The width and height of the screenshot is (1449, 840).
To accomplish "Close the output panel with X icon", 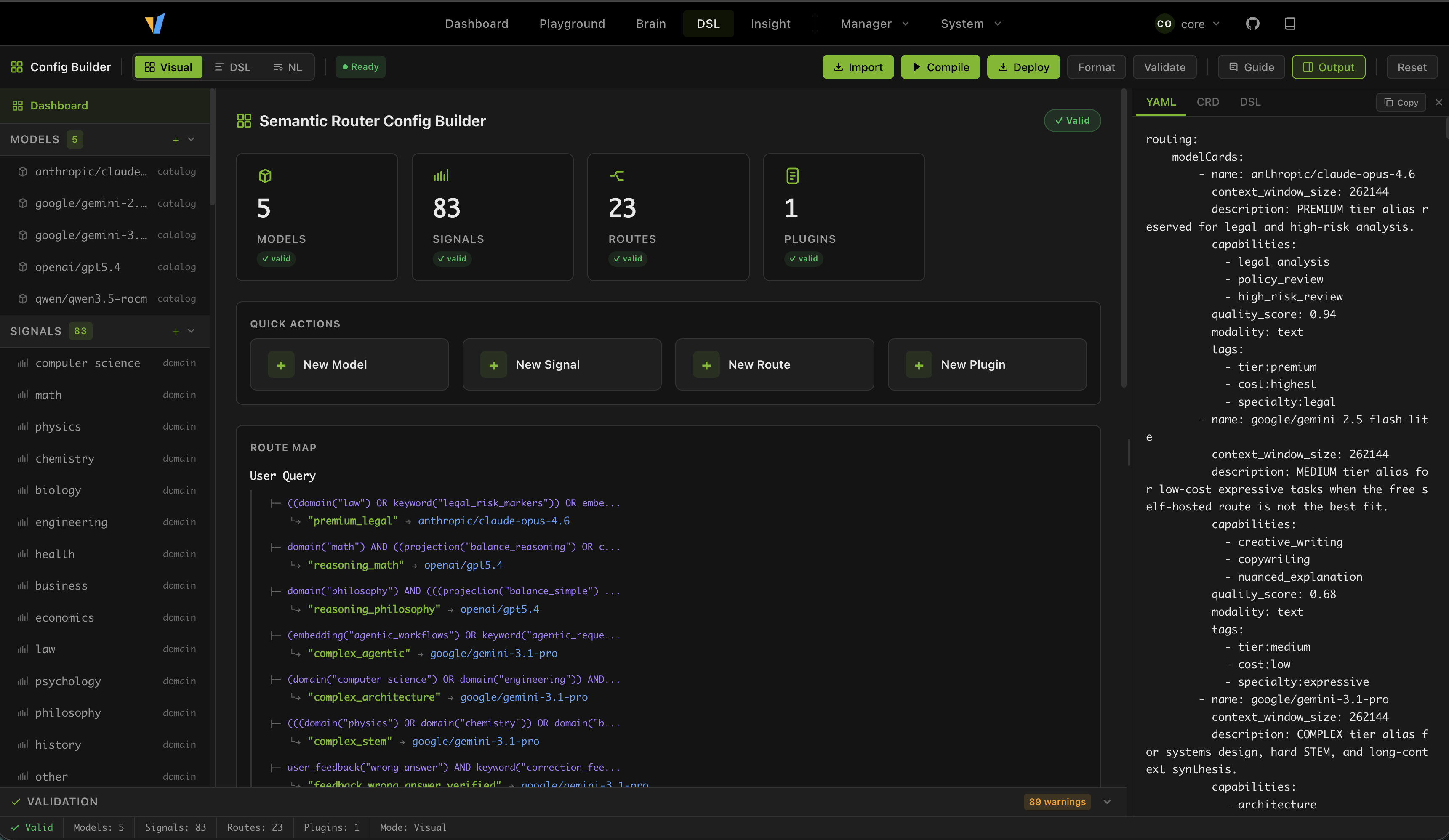I will 1438,102.
